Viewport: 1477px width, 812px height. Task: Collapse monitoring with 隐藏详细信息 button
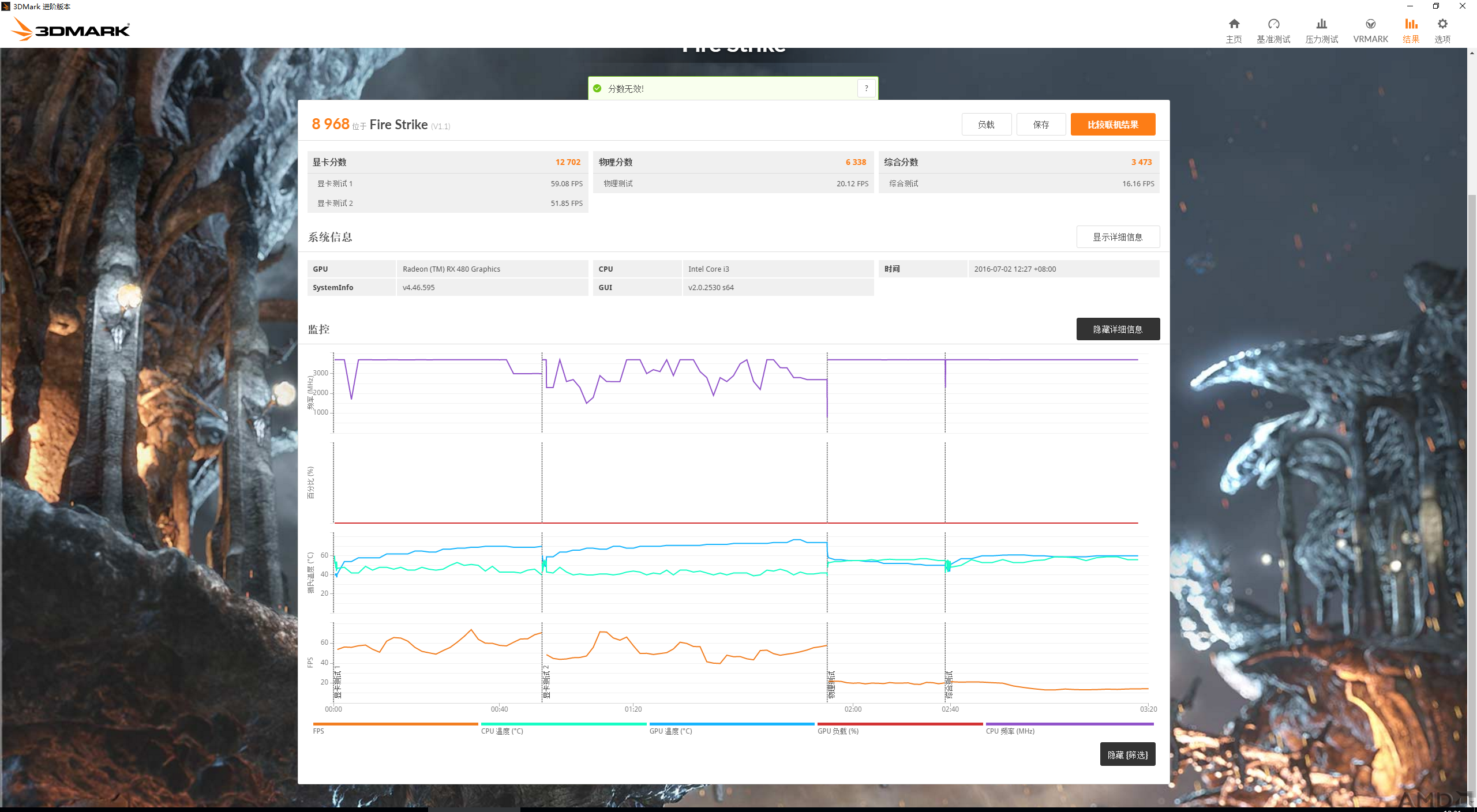tap(1118, 329)
